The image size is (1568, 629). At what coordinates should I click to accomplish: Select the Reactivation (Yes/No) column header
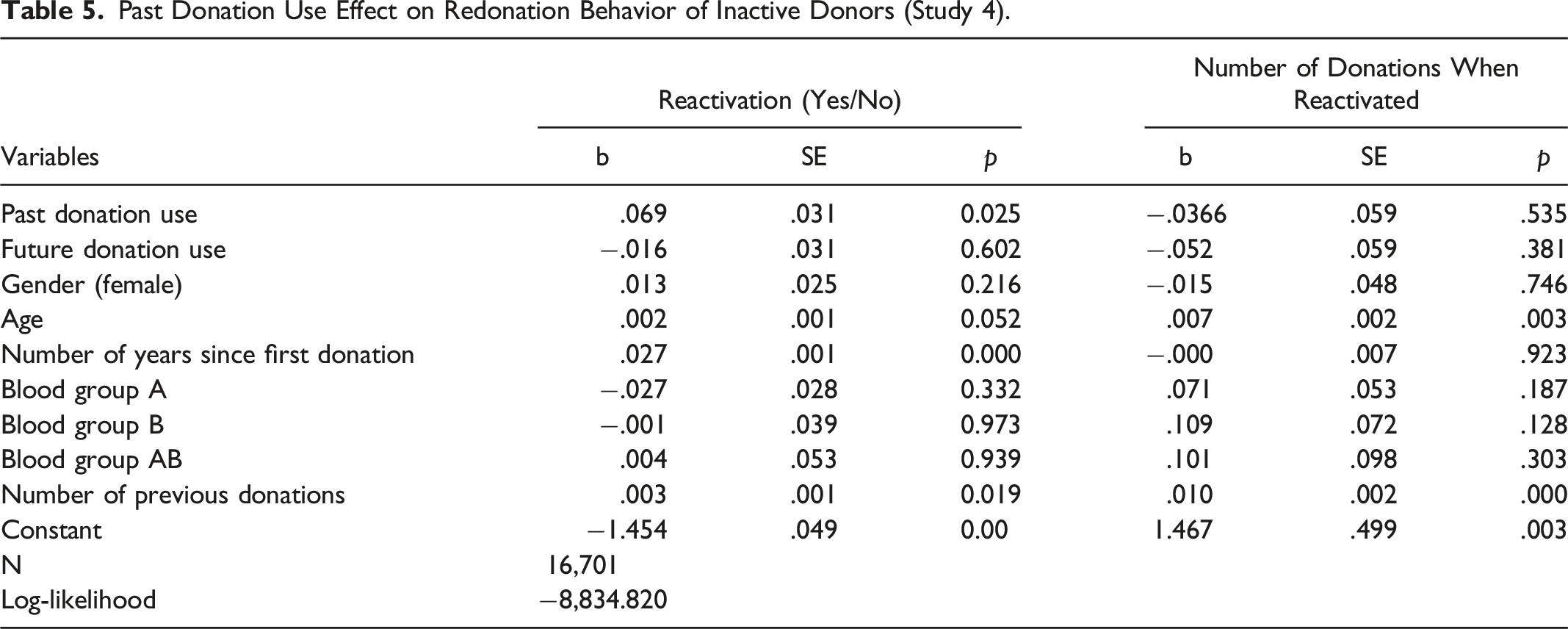(779, 101)
